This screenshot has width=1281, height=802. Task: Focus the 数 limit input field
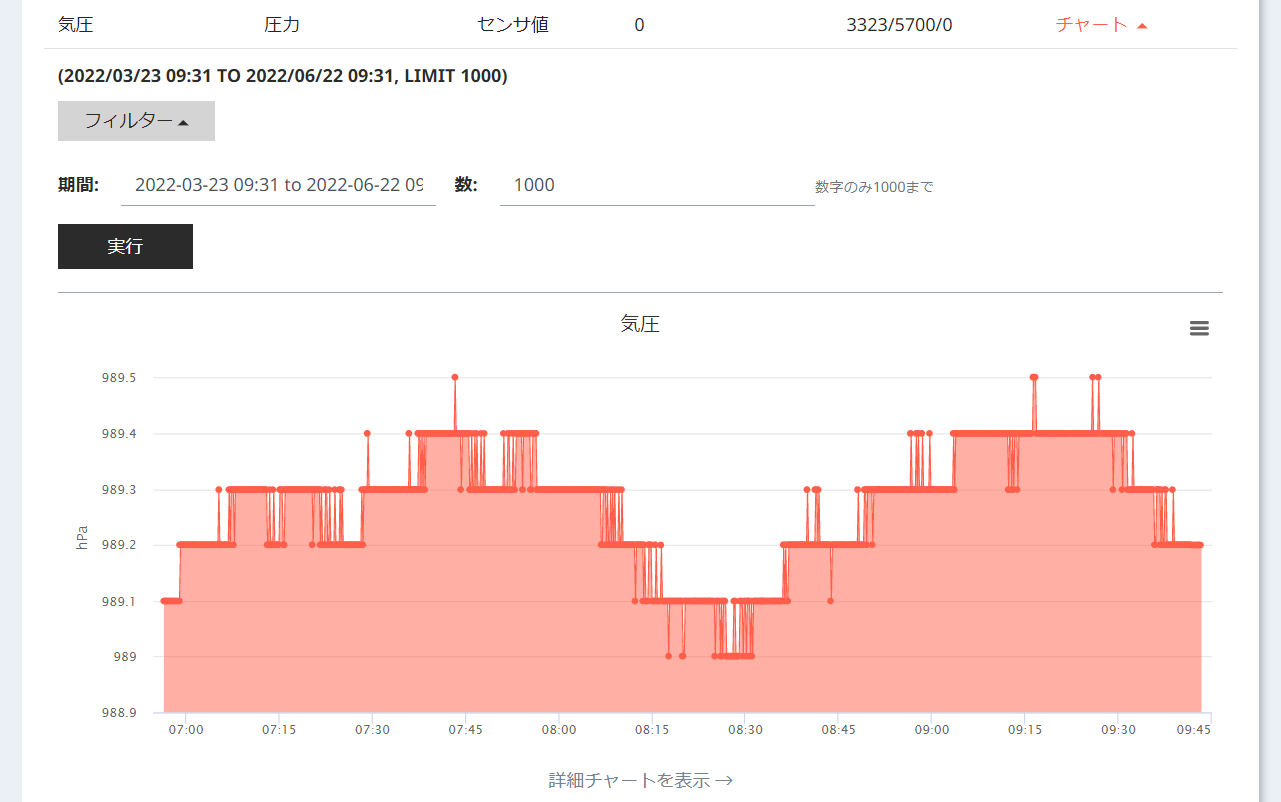click(x=656, y=185)
